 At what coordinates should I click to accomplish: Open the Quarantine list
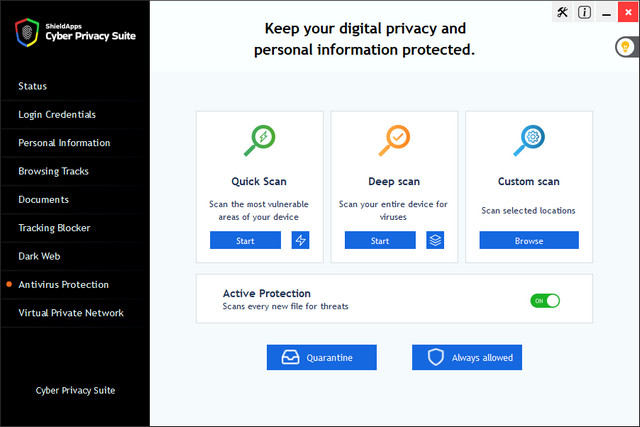[321, 357]
